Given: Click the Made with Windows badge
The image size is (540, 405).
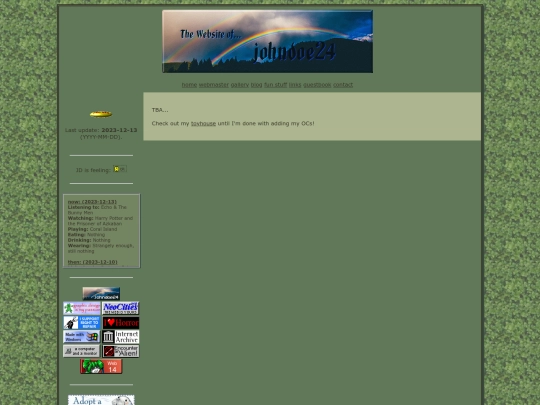Looking at the screenshot, I should pos(82,337).
